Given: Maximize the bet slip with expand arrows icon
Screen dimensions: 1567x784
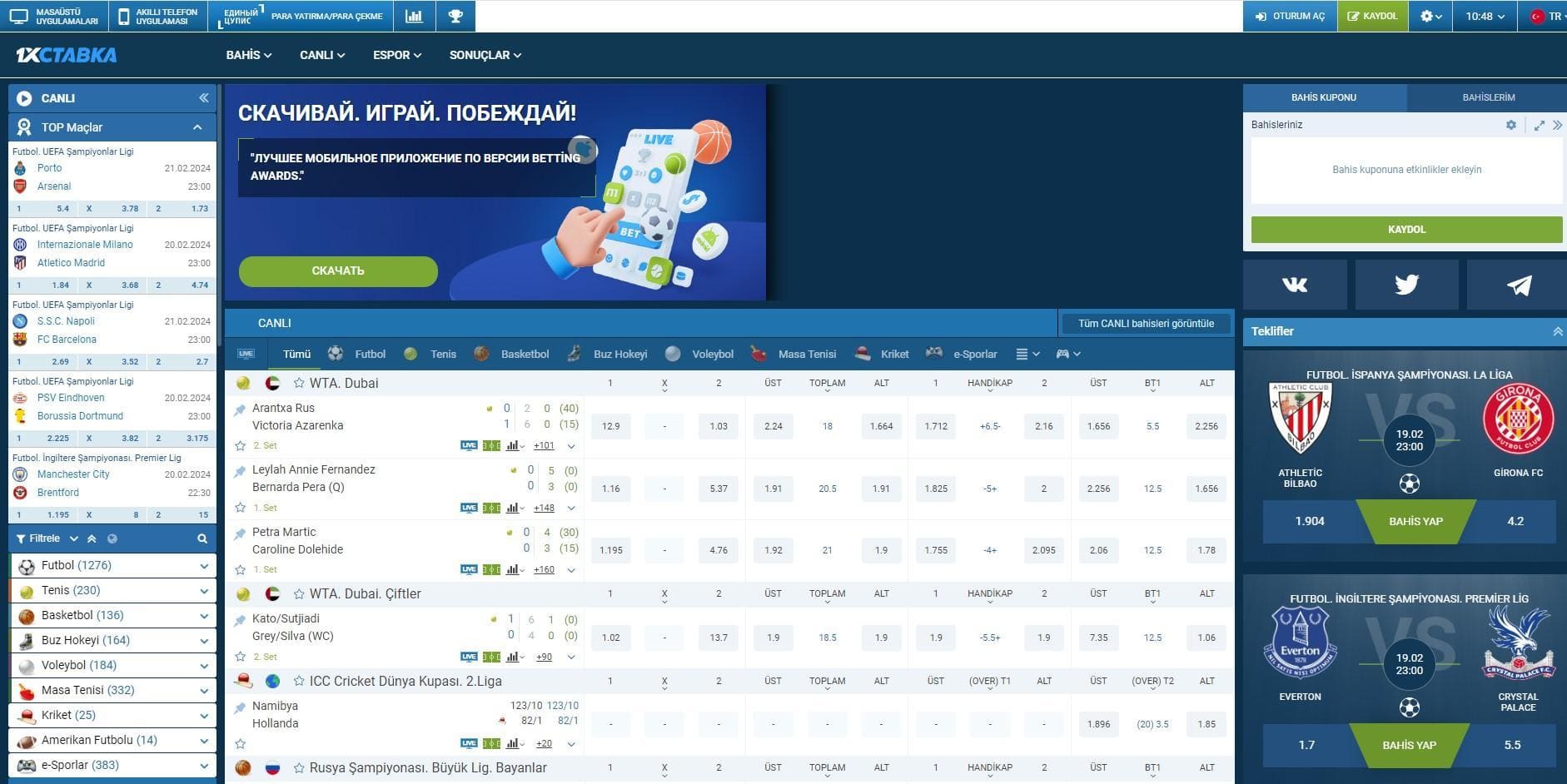Looking at the screenshot, I should coord(1539,125).
